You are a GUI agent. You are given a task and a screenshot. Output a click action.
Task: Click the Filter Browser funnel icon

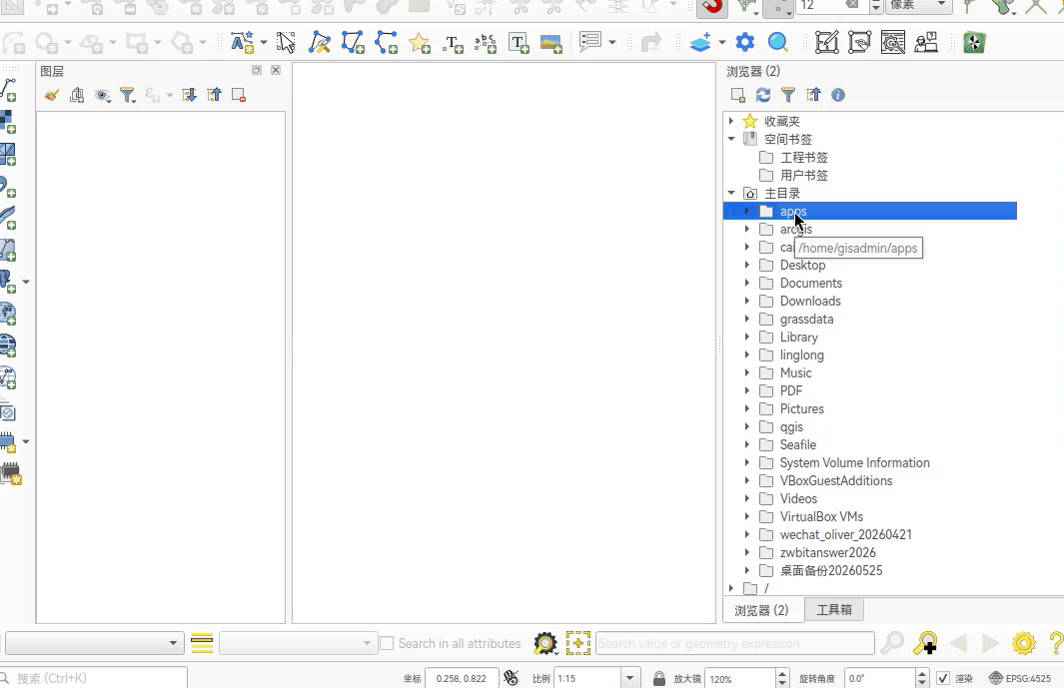788,95
